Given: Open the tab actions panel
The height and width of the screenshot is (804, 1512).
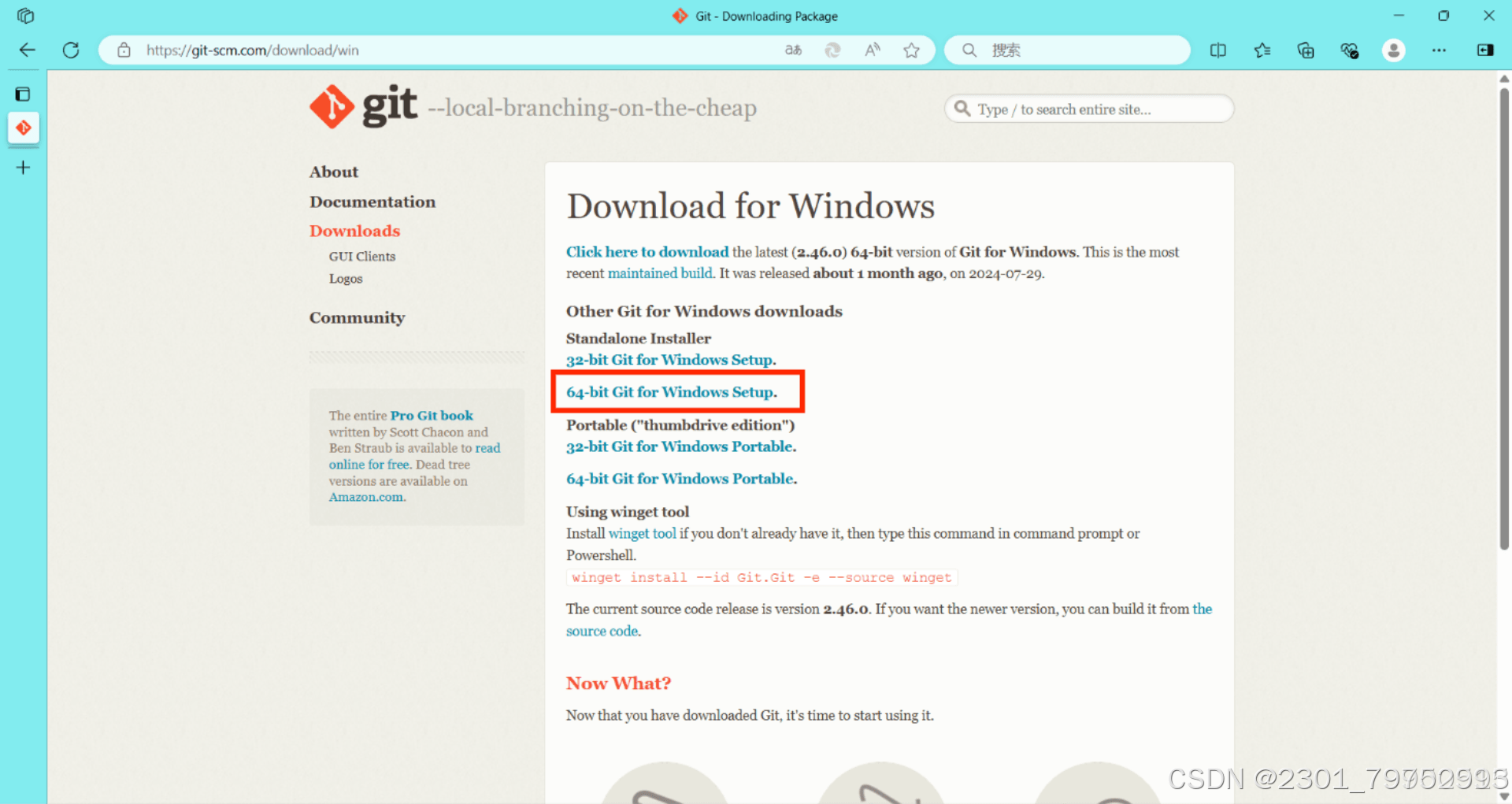Looking at the screenshot, I should [23, 94].
